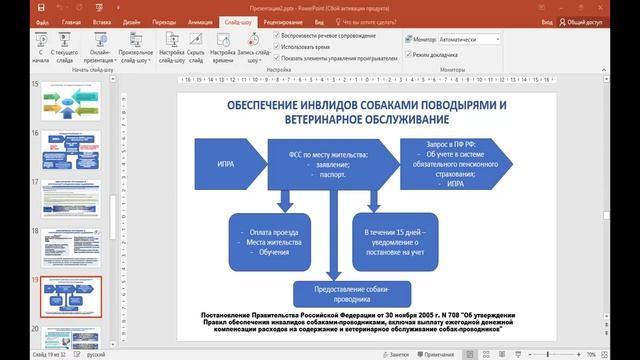This screenshot has width=640, height=360.
Task: Go to next slide using double-arrow button
Action: [606, 333]
